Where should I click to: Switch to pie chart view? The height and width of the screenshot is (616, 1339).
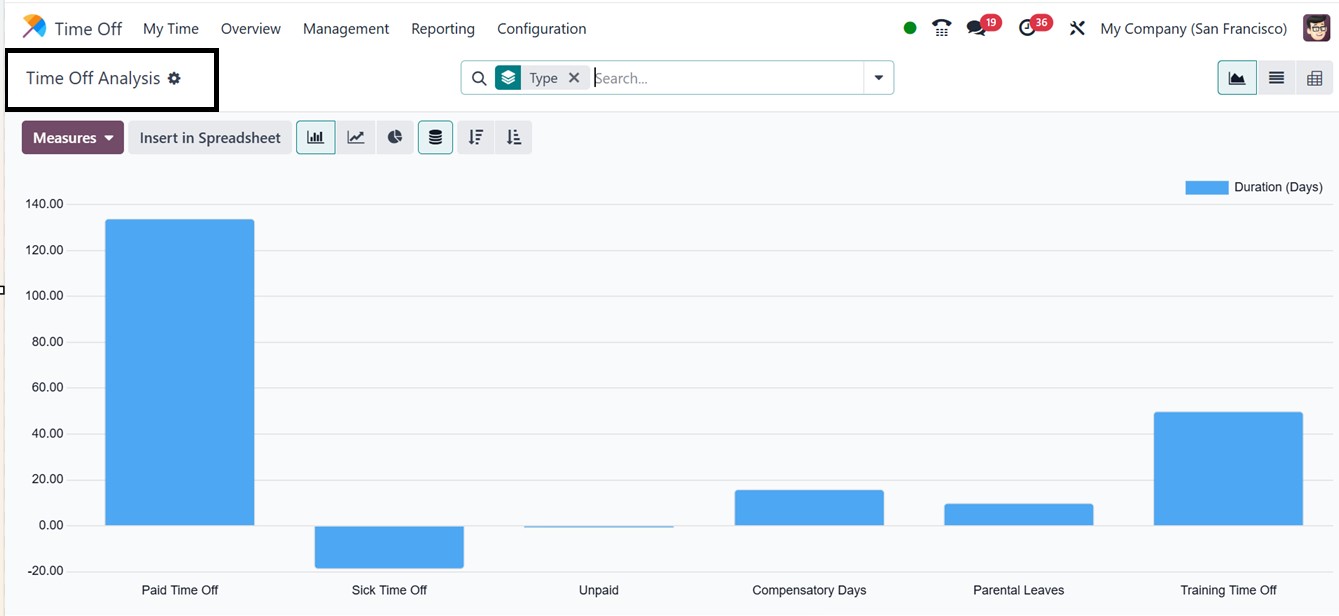pyautogui.click(x=395, y=138)
